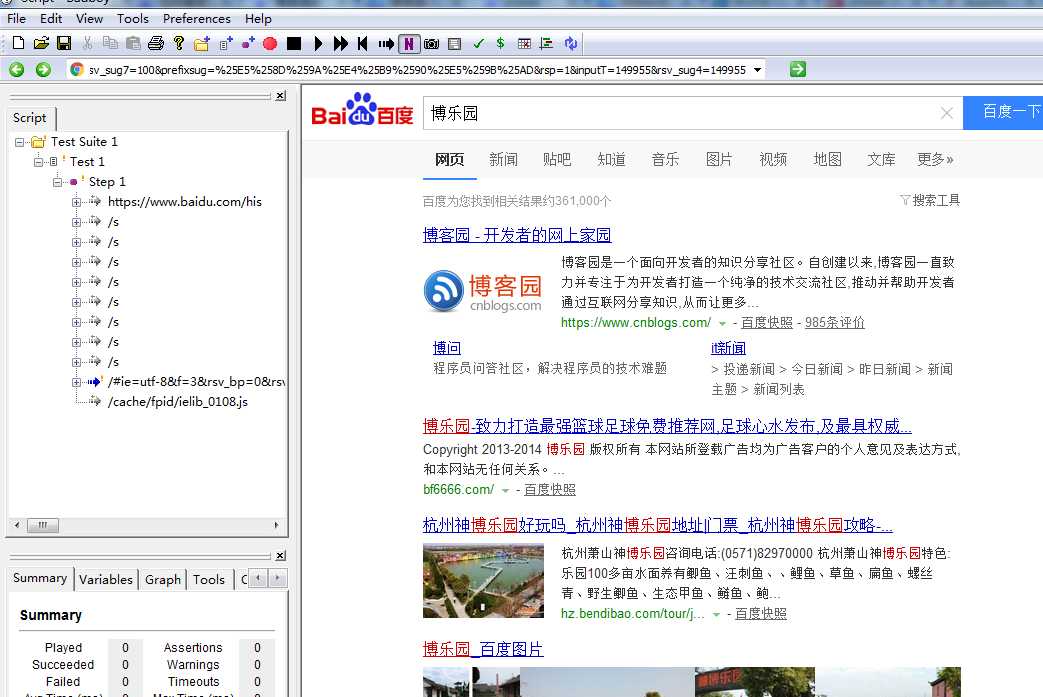This screenshot has height=697, width=1043.
Task: Open the Help menu
Action: [x=258, y=19]
